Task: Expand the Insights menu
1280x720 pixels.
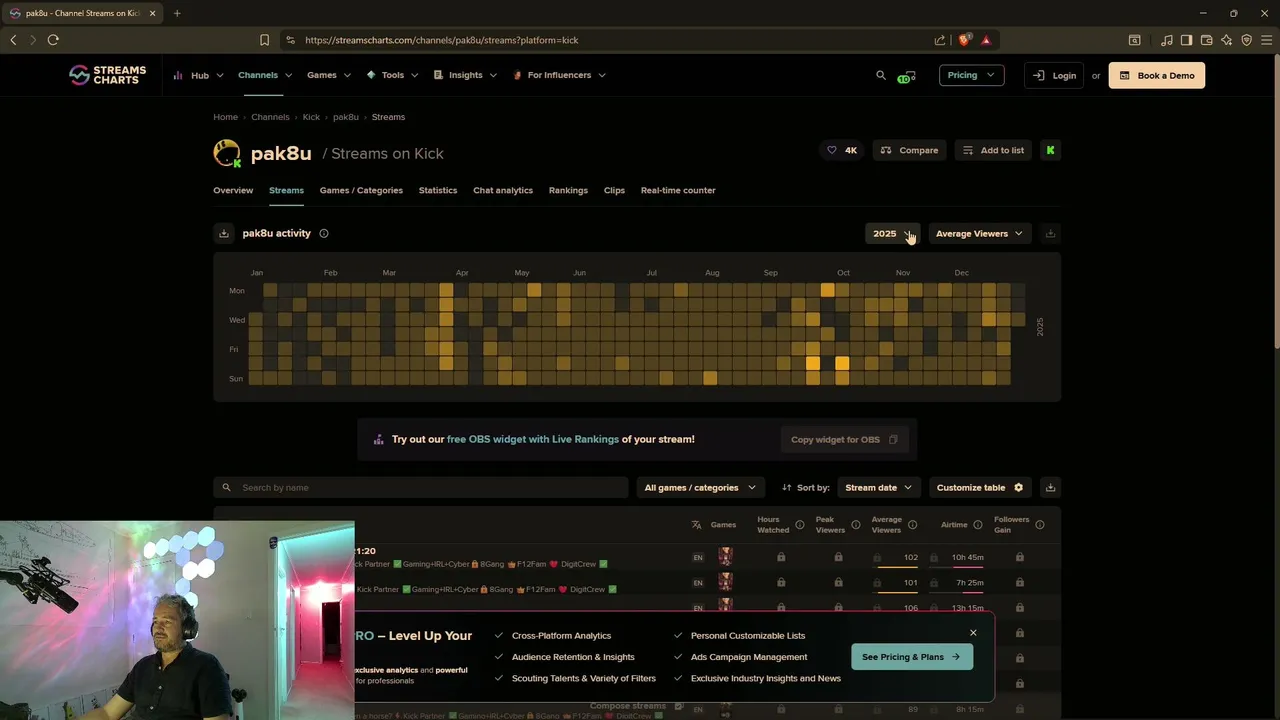Action: pyautogui.click(x=465, y=75)
